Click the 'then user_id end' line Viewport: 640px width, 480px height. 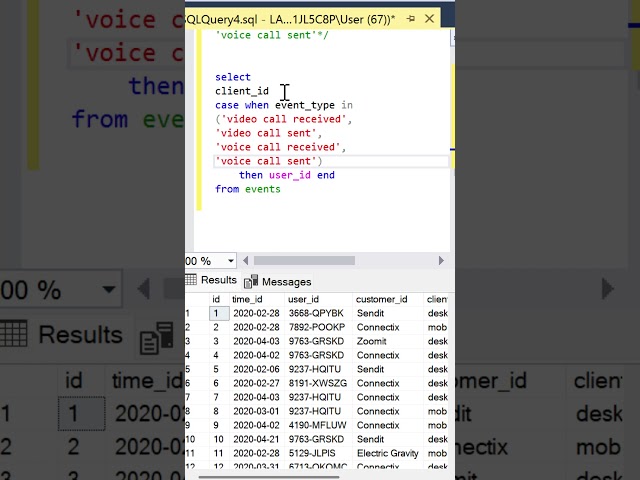click(x=287, y=175)
